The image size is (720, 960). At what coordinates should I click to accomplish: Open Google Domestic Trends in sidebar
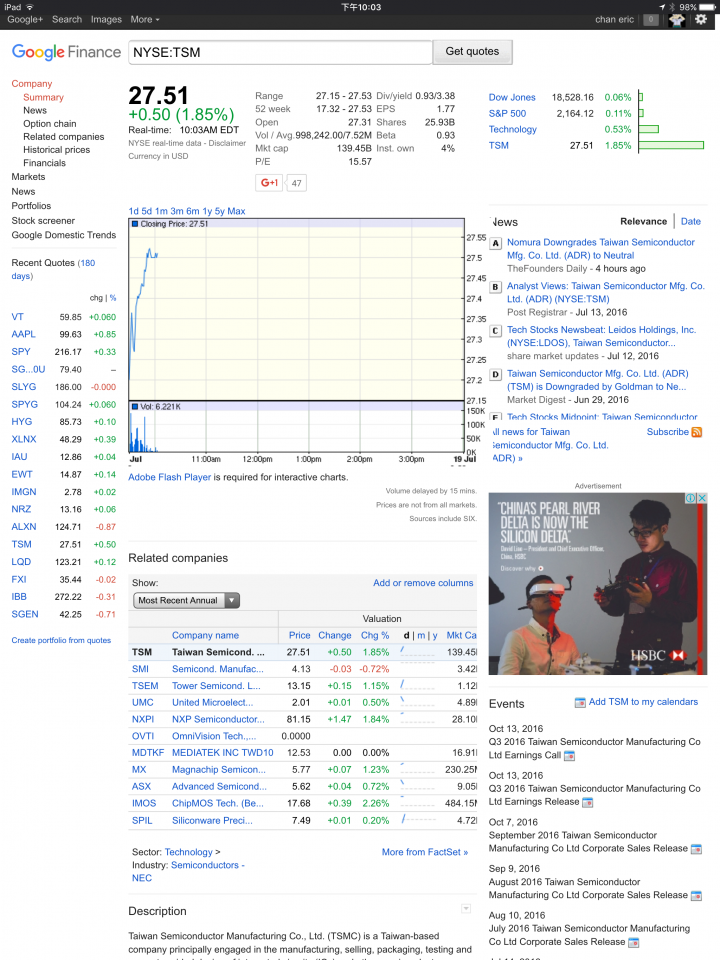[x=64, y=235]
